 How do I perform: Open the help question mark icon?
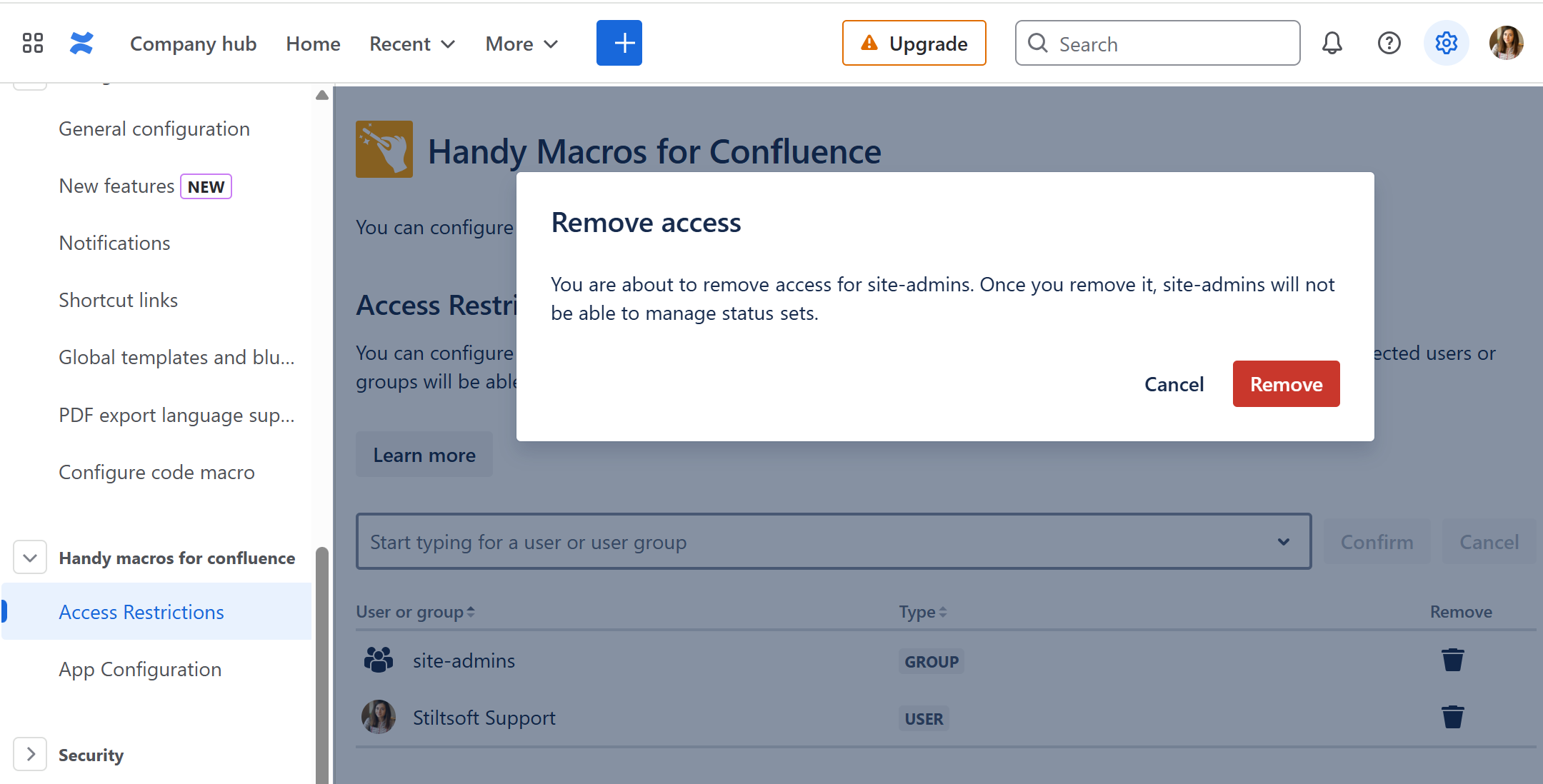pos(1389,44)
